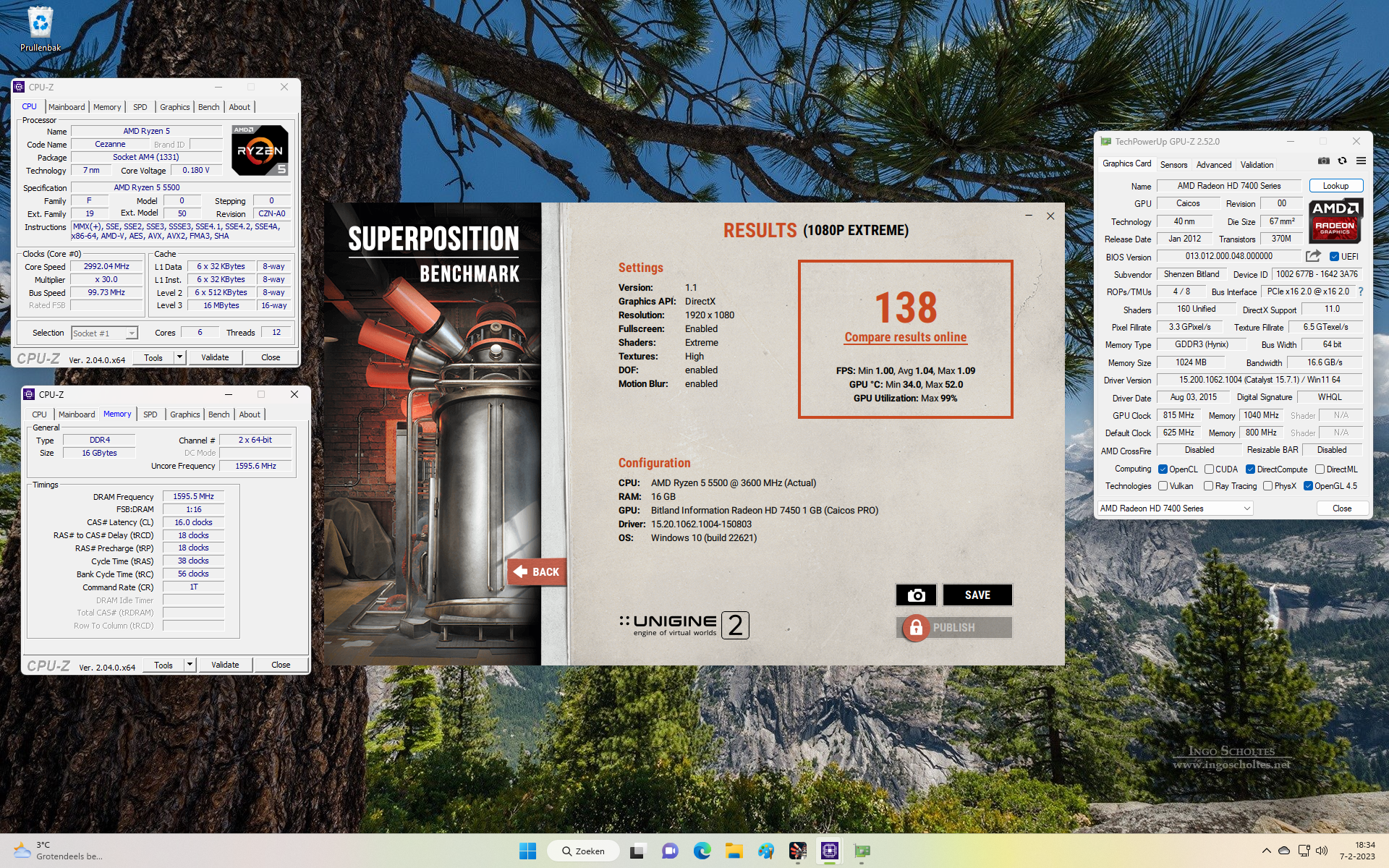
Task: Open the clock and date 18:34 on taskbar
Action: pos(1356,851)
